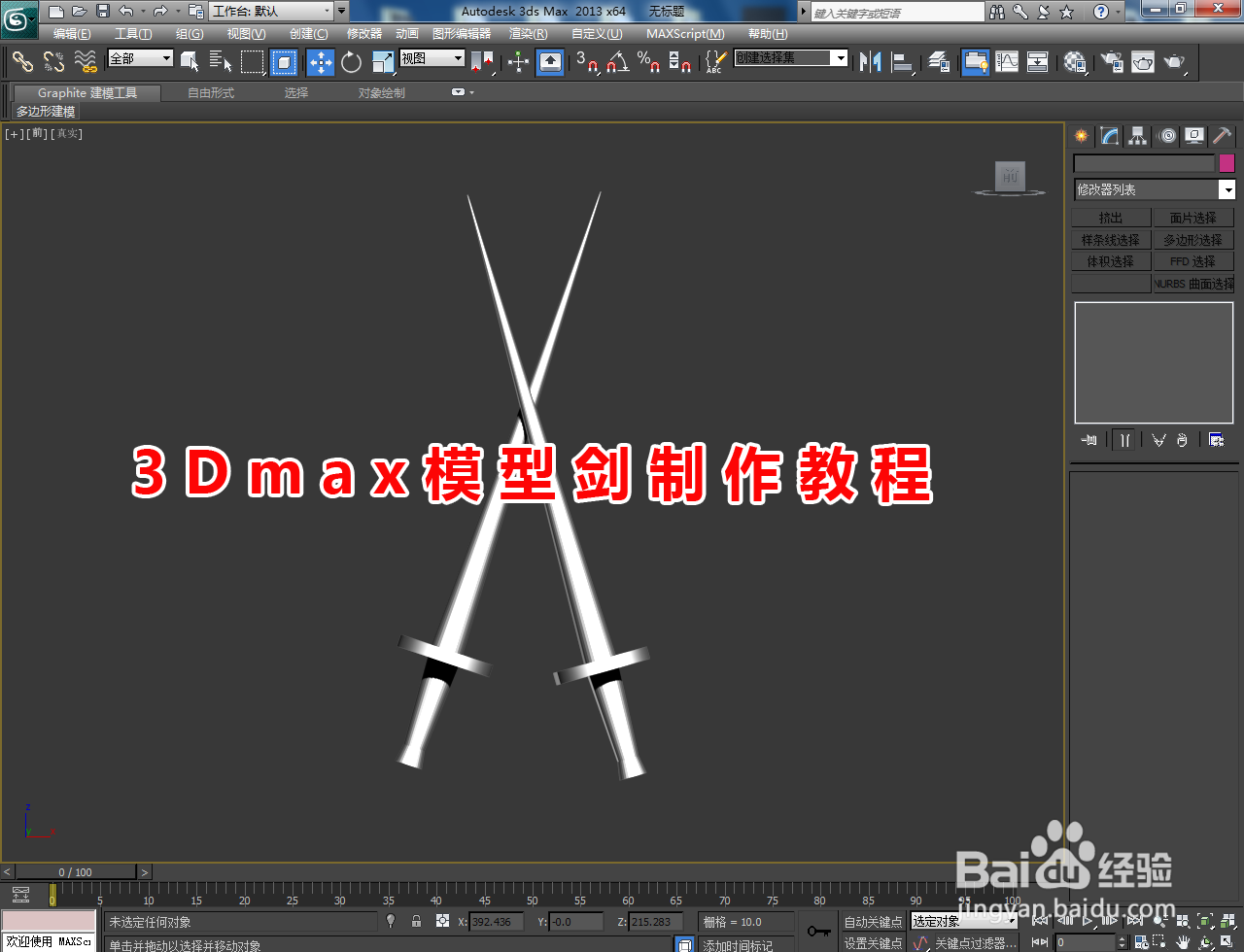Toggle the pin stack icon under modifier stack
Image resolution: width=1244 pixels, height=952 pixels.
point(1089,440)
